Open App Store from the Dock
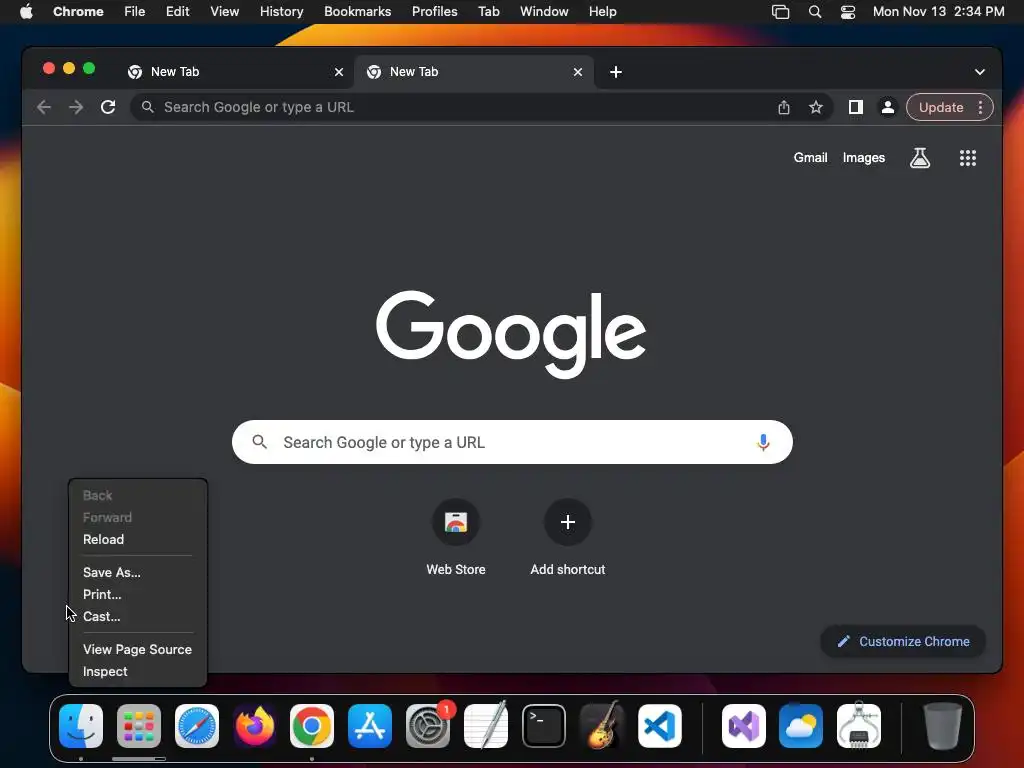 pyautogui.click(x=370, y=726)
